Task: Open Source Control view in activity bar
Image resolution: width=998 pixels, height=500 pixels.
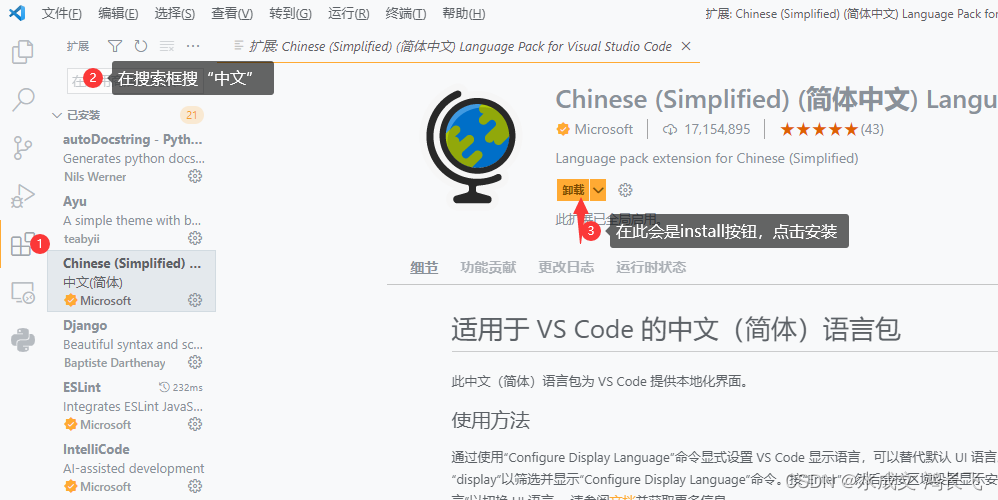Action: pos(23,148)
